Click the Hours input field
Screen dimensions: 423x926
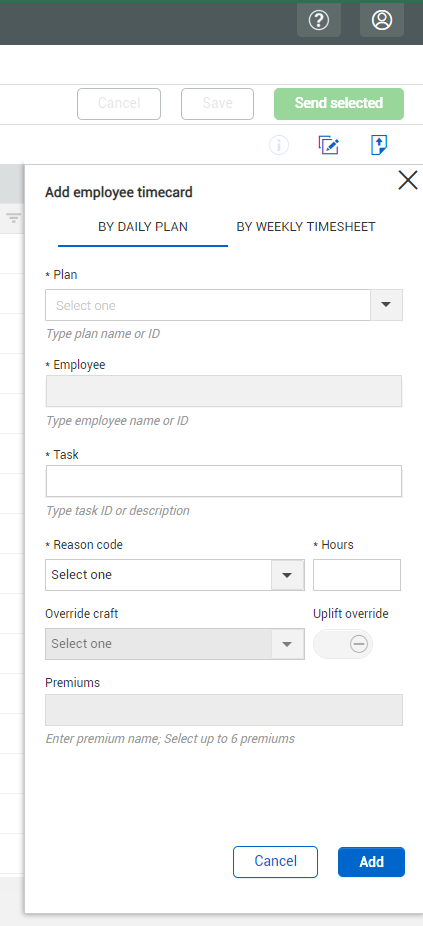(357, 575)
